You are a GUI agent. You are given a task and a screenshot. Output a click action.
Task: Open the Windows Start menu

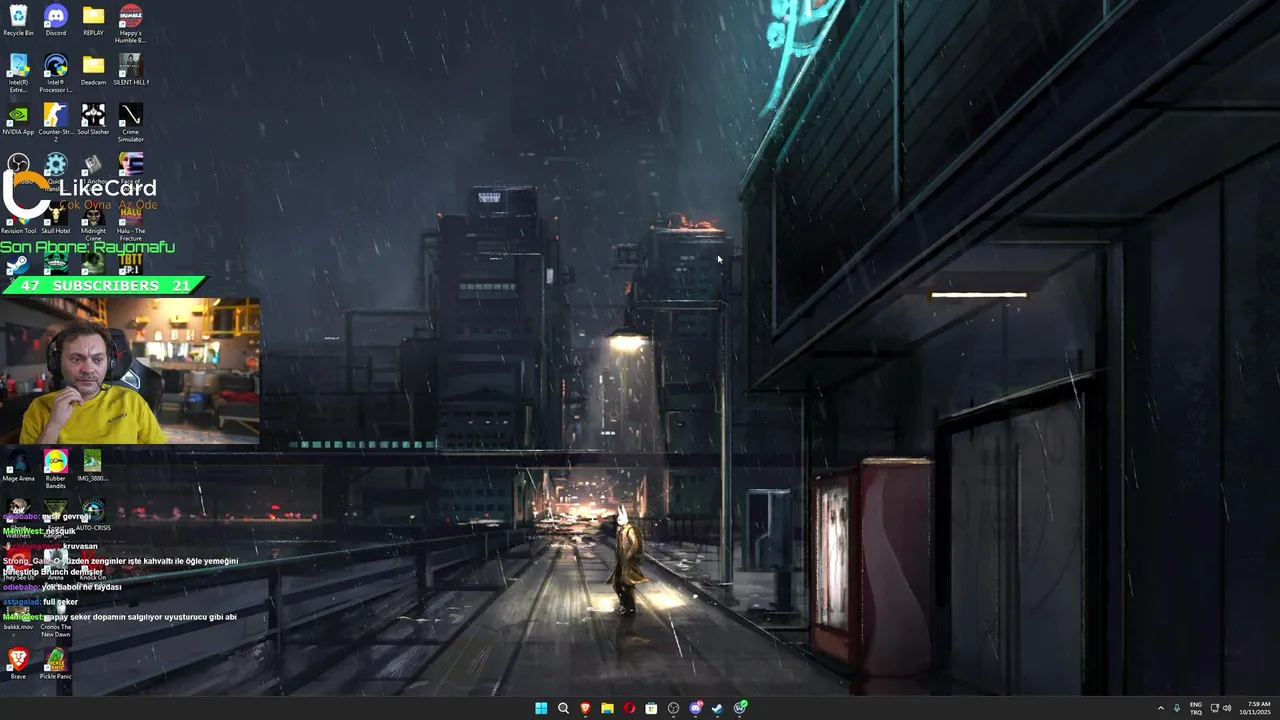tap(541, 708)
